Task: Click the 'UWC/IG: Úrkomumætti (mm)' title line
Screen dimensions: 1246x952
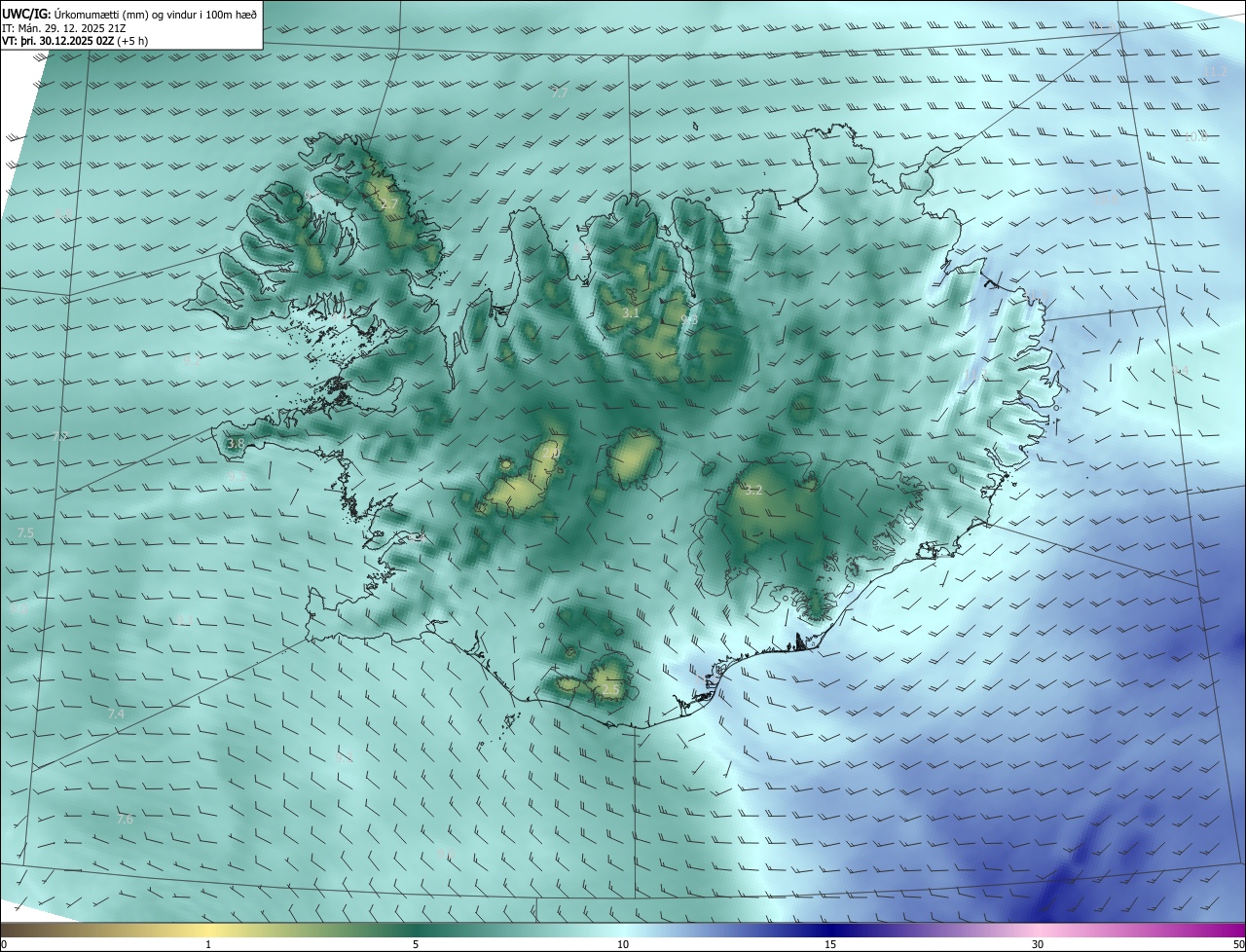Action: click(129, 13)
